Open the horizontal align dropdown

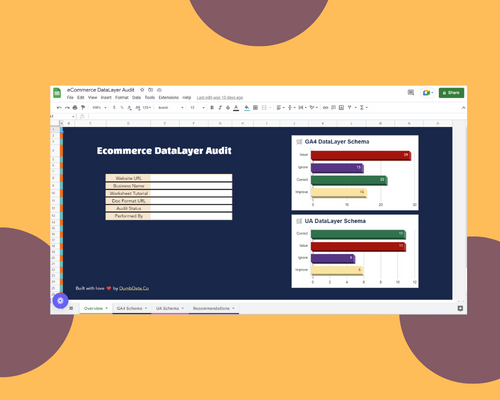280,107
